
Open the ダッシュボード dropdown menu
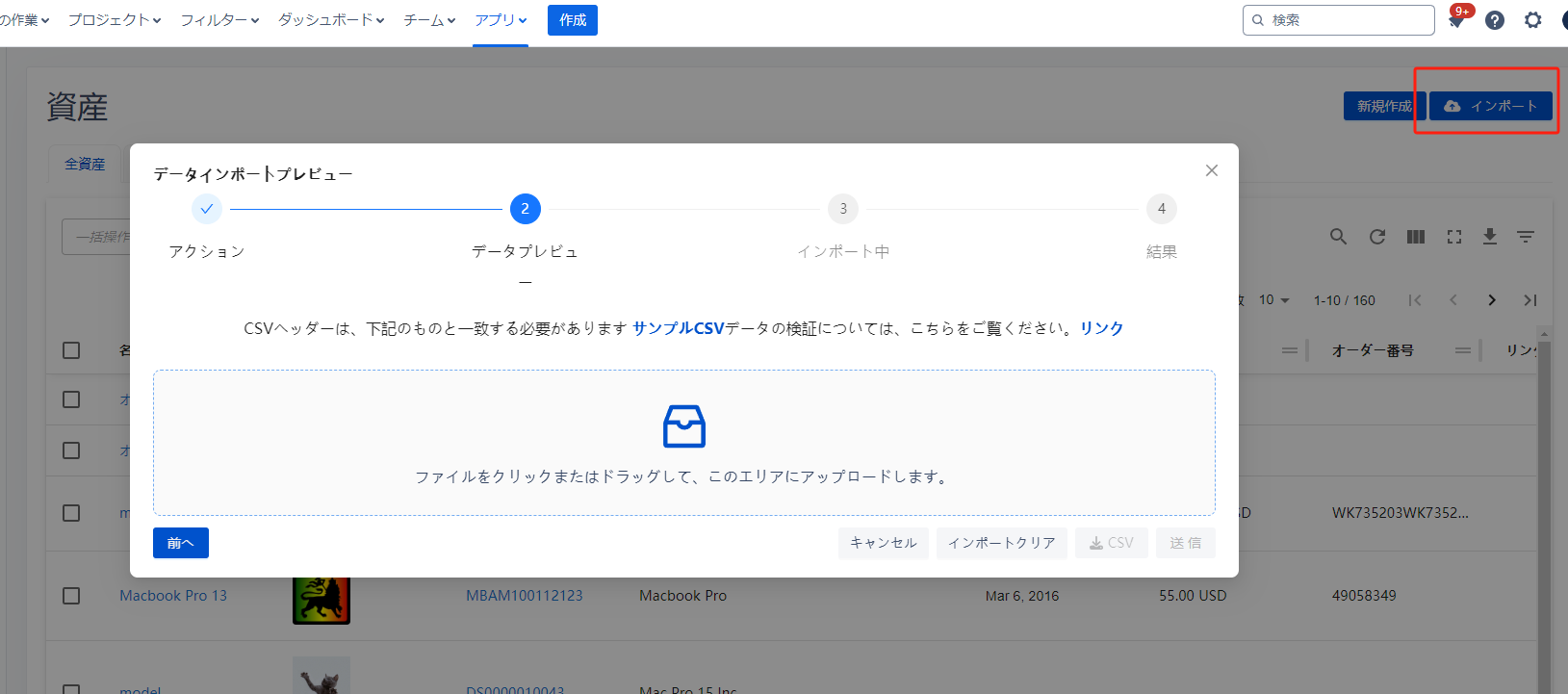coord(331,20)
